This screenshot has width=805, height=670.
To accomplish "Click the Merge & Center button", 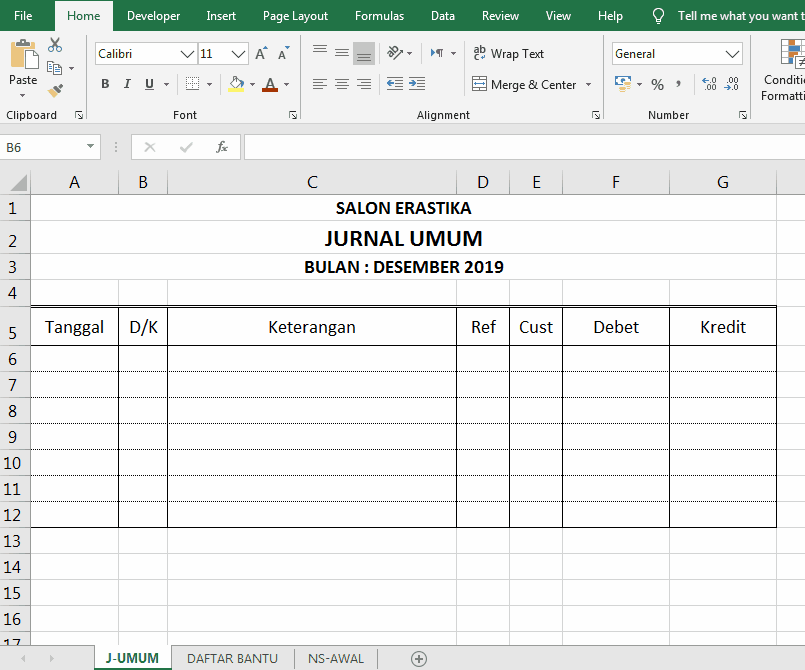I will [x=525, y=84].
